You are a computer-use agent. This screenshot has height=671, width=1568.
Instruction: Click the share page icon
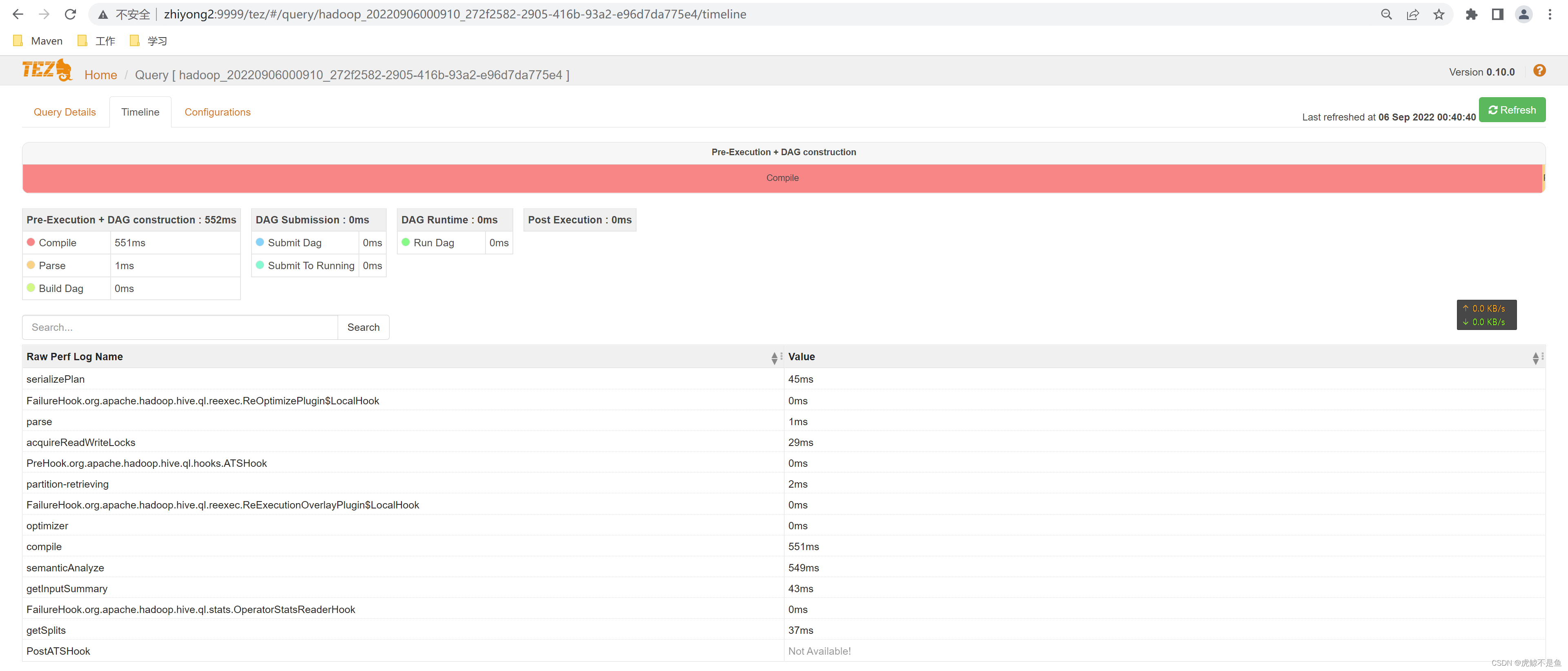[1412, 14]
